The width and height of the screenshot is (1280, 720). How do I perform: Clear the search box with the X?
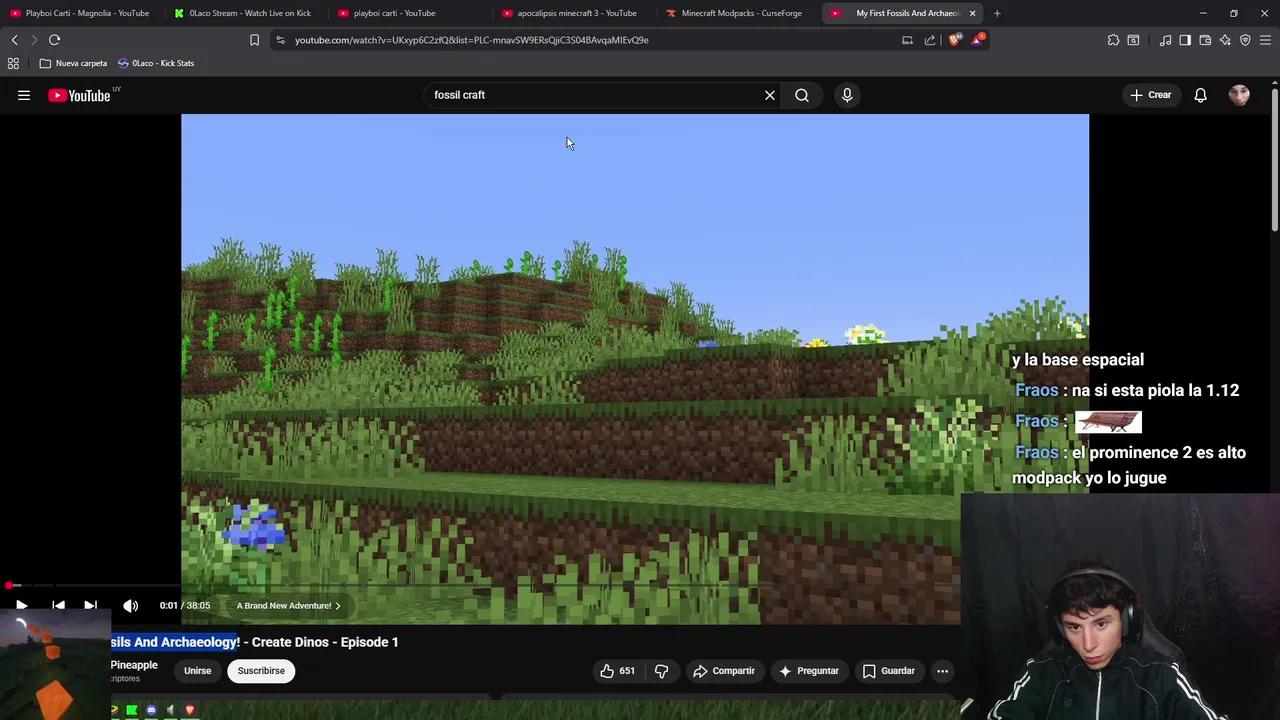[770, 95]
